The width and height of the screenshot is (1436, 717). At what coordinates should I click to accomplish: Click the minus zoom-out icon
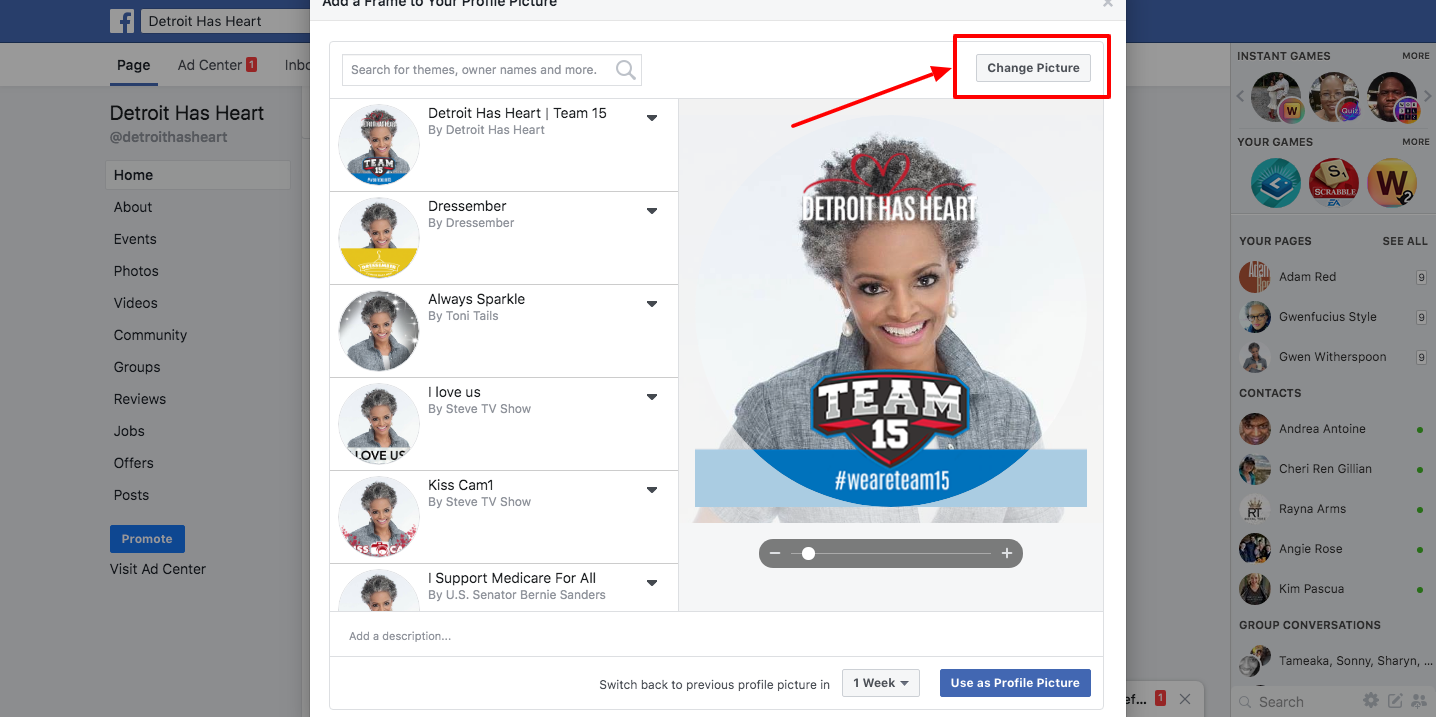[775, 553]
